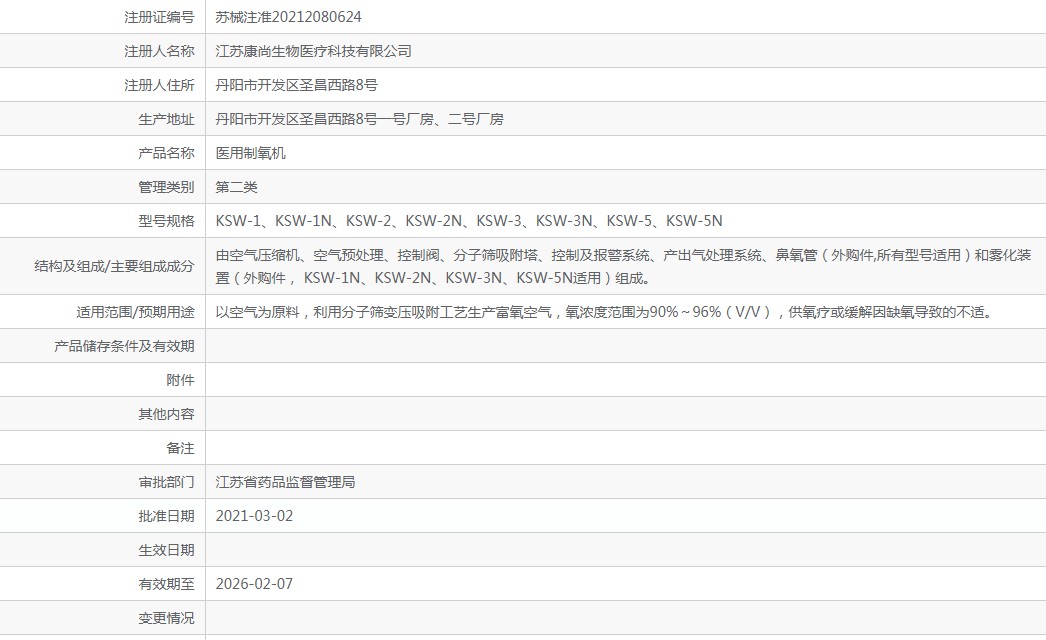
Task: Click the 产品储存条件及有效期 label
Action: (x=124, y=346)
